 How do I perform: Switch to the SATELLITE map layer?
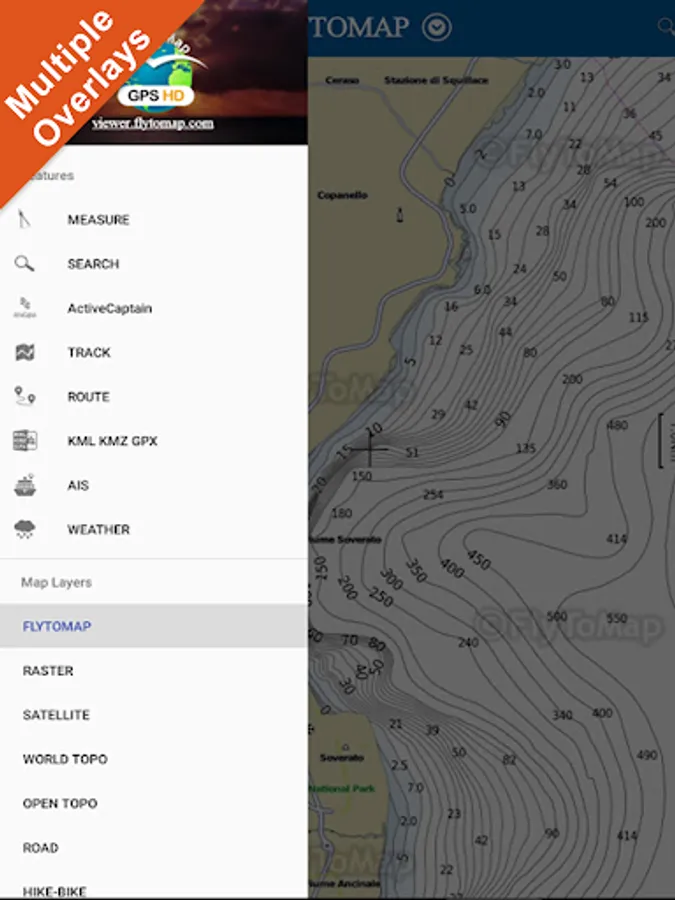(154, 715)
